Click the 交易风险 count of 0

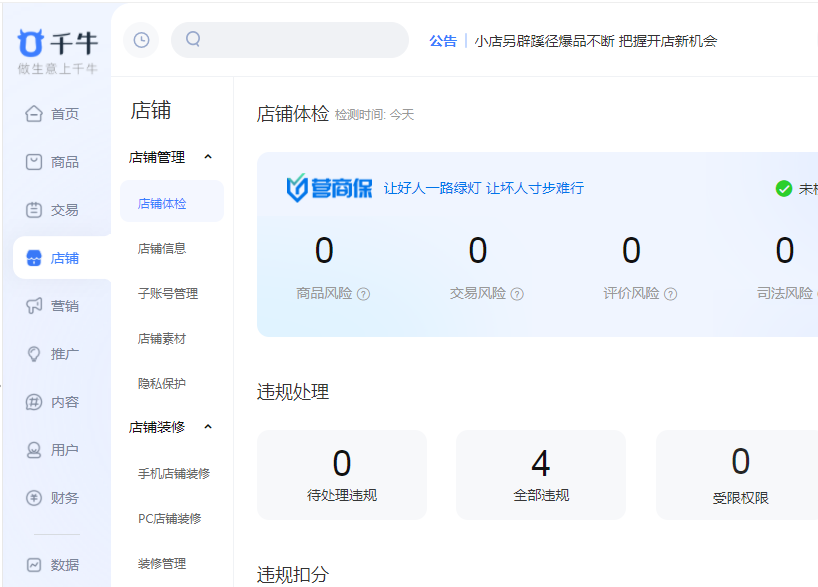click(x=478, y=250)
